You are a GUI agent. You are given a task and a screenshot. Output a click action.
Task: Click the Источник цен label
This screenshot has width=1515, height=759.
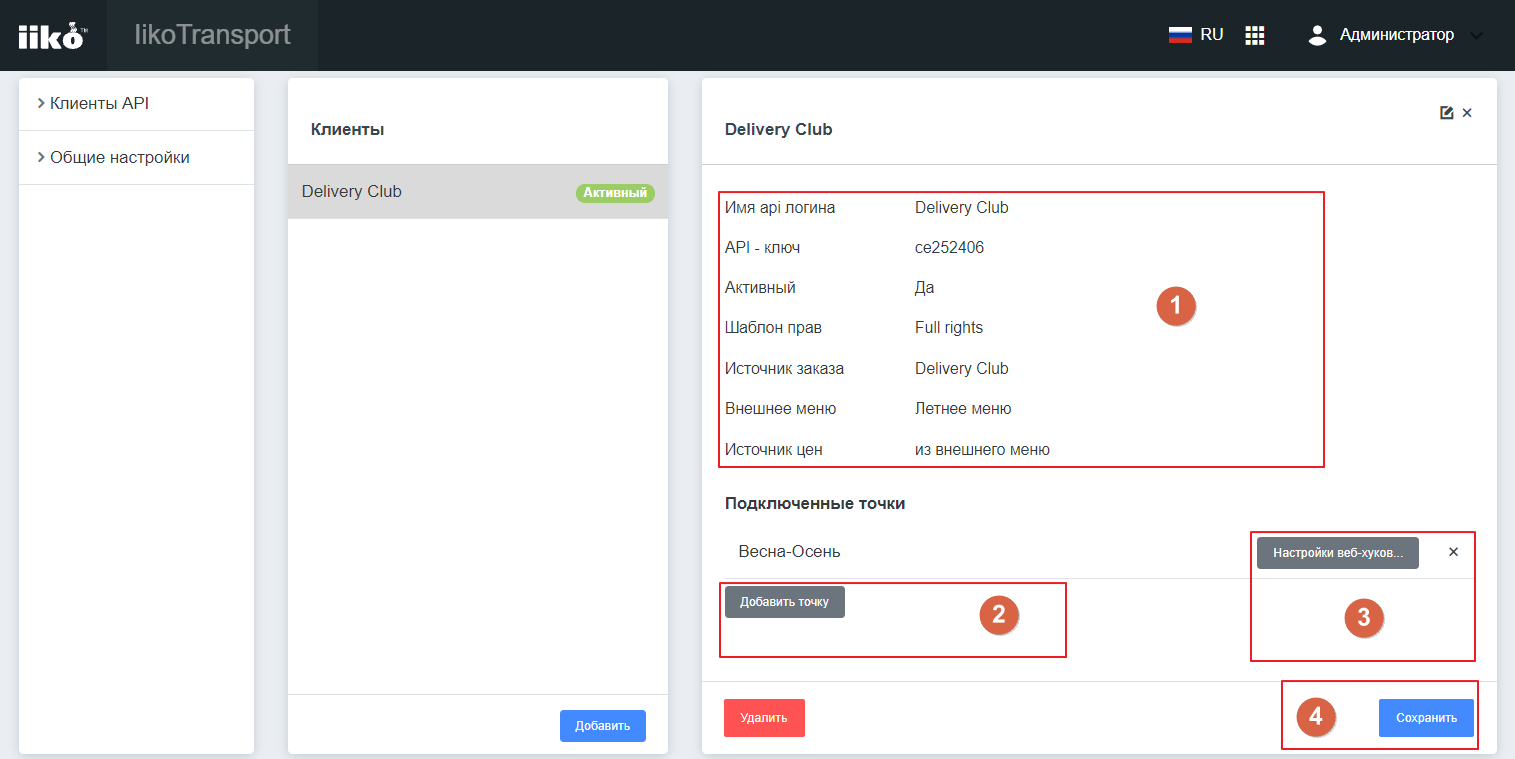click(x=773, y=449)
